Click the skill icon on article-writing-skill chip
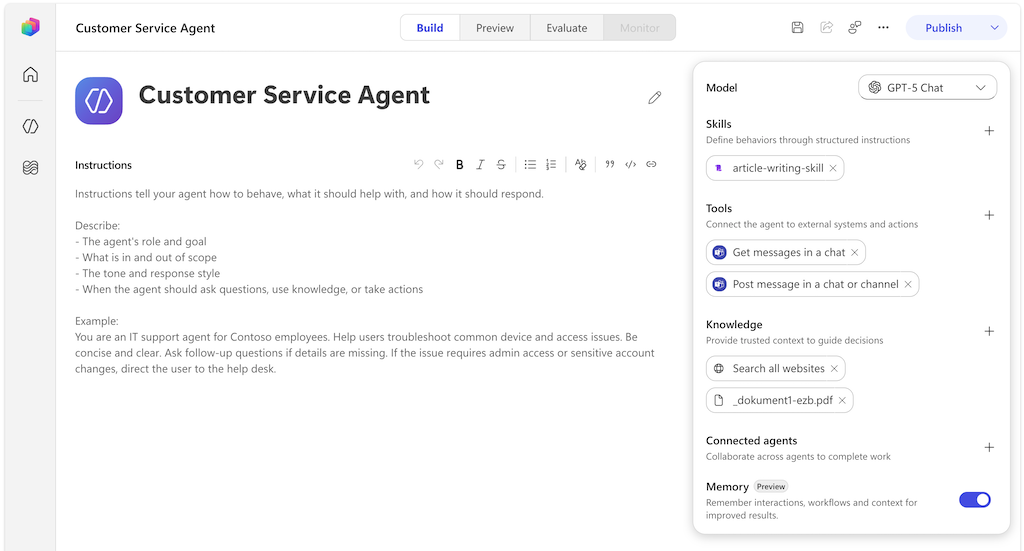This screenshot has width=1024, height=551. 719,168
